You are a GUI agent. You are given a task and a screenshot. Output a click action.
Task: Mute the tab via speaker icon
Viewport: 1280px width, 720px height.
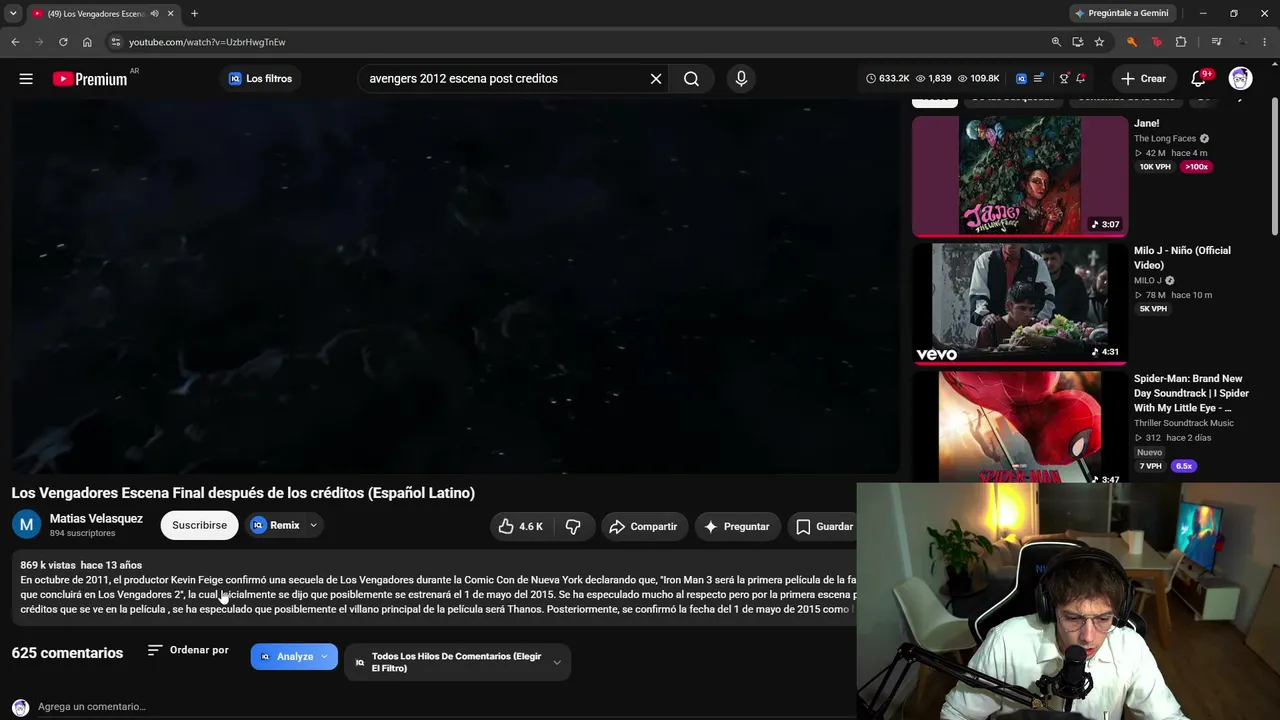[154, 14]
